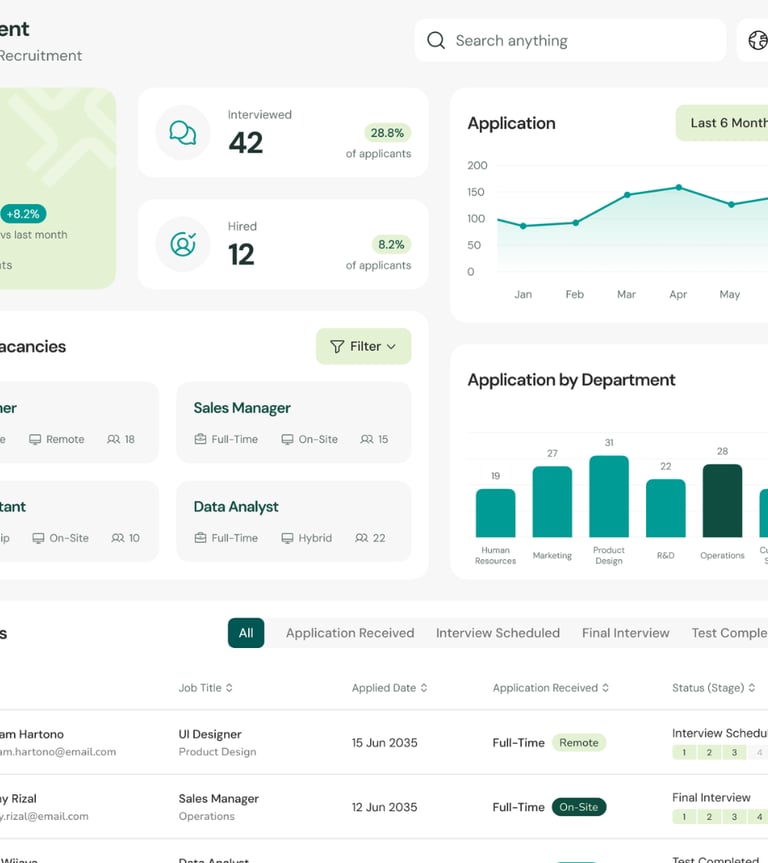The image size is (768, 863).
Task: Click monitor icon beside Remote
Action: tap(35, 439)
